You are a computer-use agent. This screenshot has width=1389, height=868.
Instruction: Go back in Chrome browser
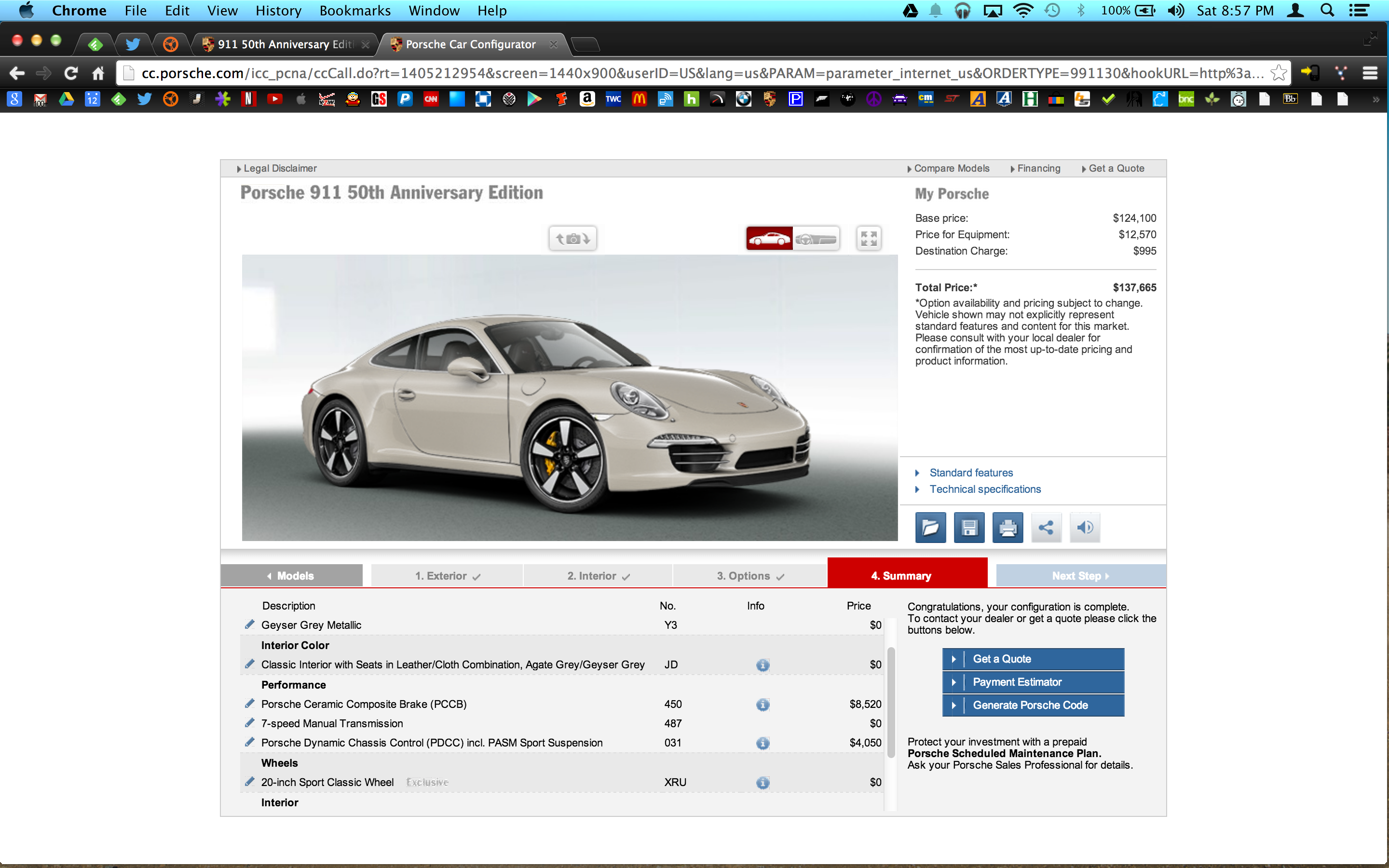point(17,73)
